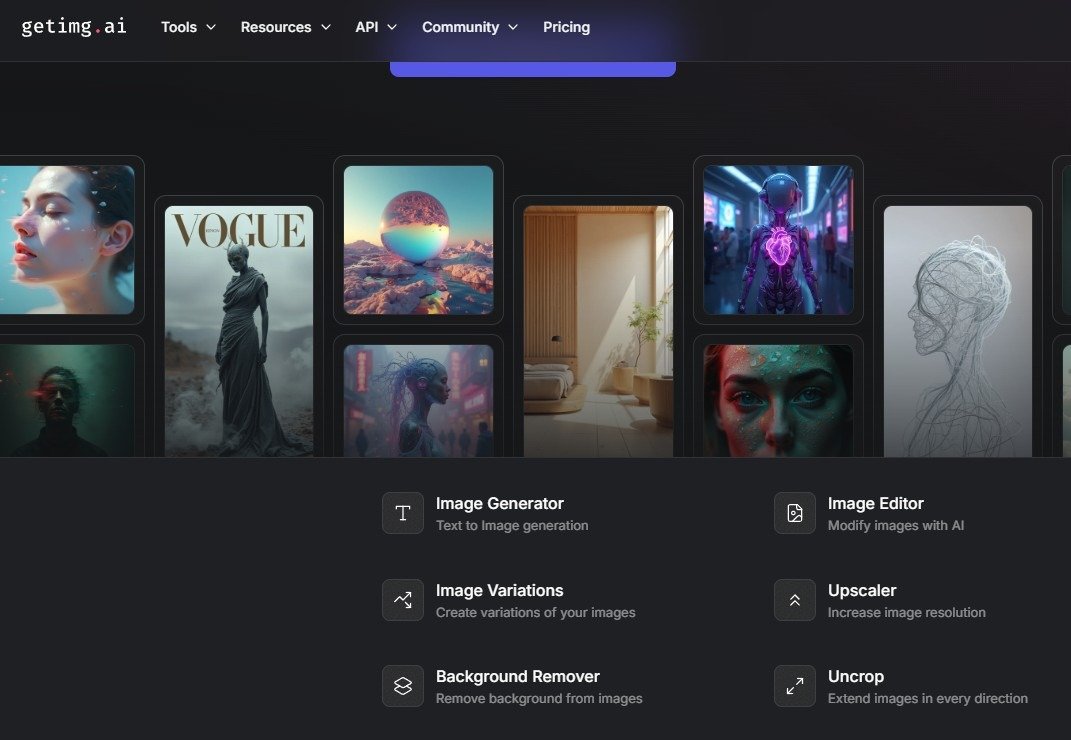Screen dimensions: 1071x740
Task: Expand the chevron next to API
Action: coord(392,27)
